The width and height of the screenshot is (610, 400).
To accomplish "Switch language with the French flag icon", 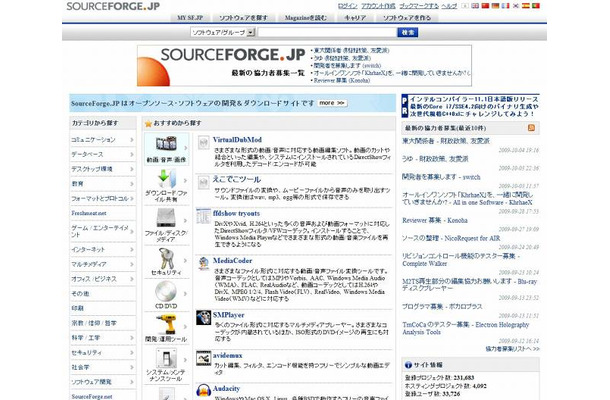I will click(x=505, y=6).
